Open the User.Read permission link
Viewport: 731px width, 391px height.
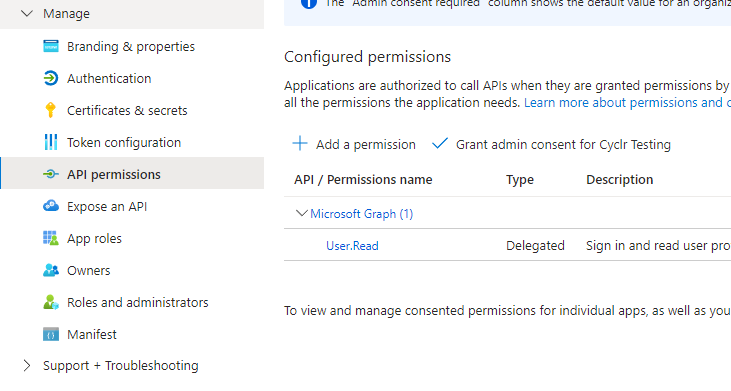click(x=352, y=246)
